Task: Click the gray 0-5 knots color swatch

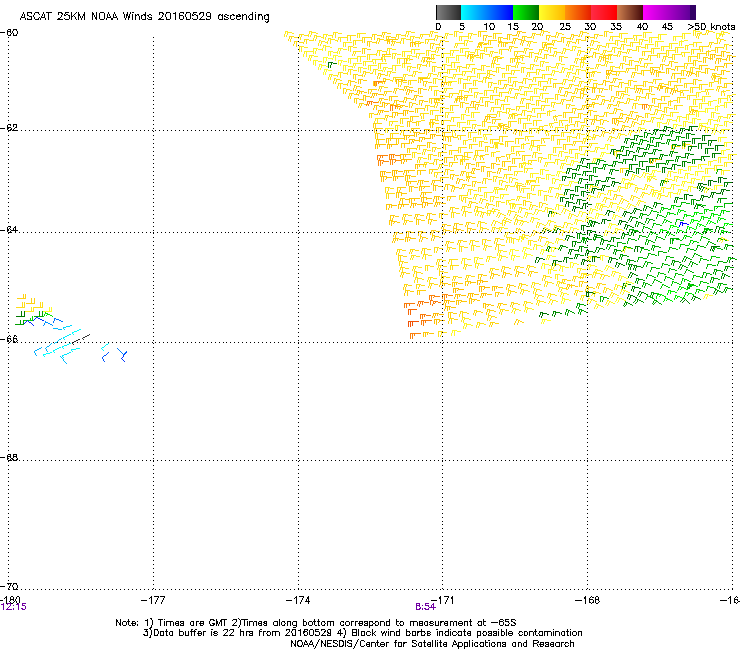Action: tap(448, 12)
